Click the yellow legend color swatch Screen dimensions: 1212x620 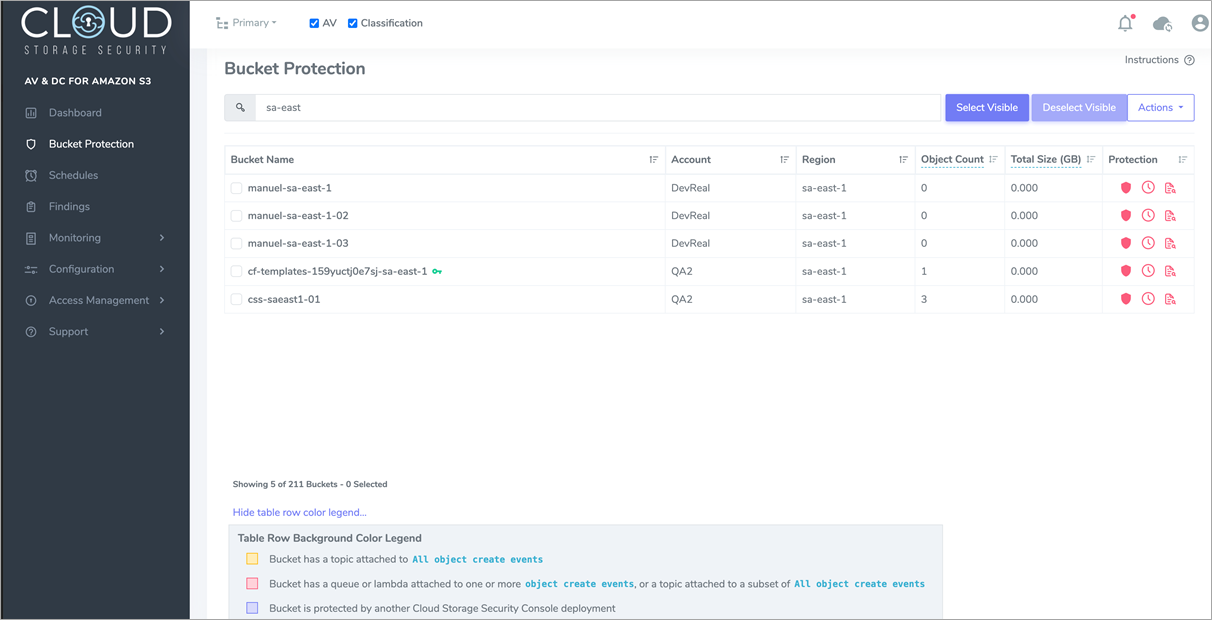pyautogui.click(x=251, y=559)
